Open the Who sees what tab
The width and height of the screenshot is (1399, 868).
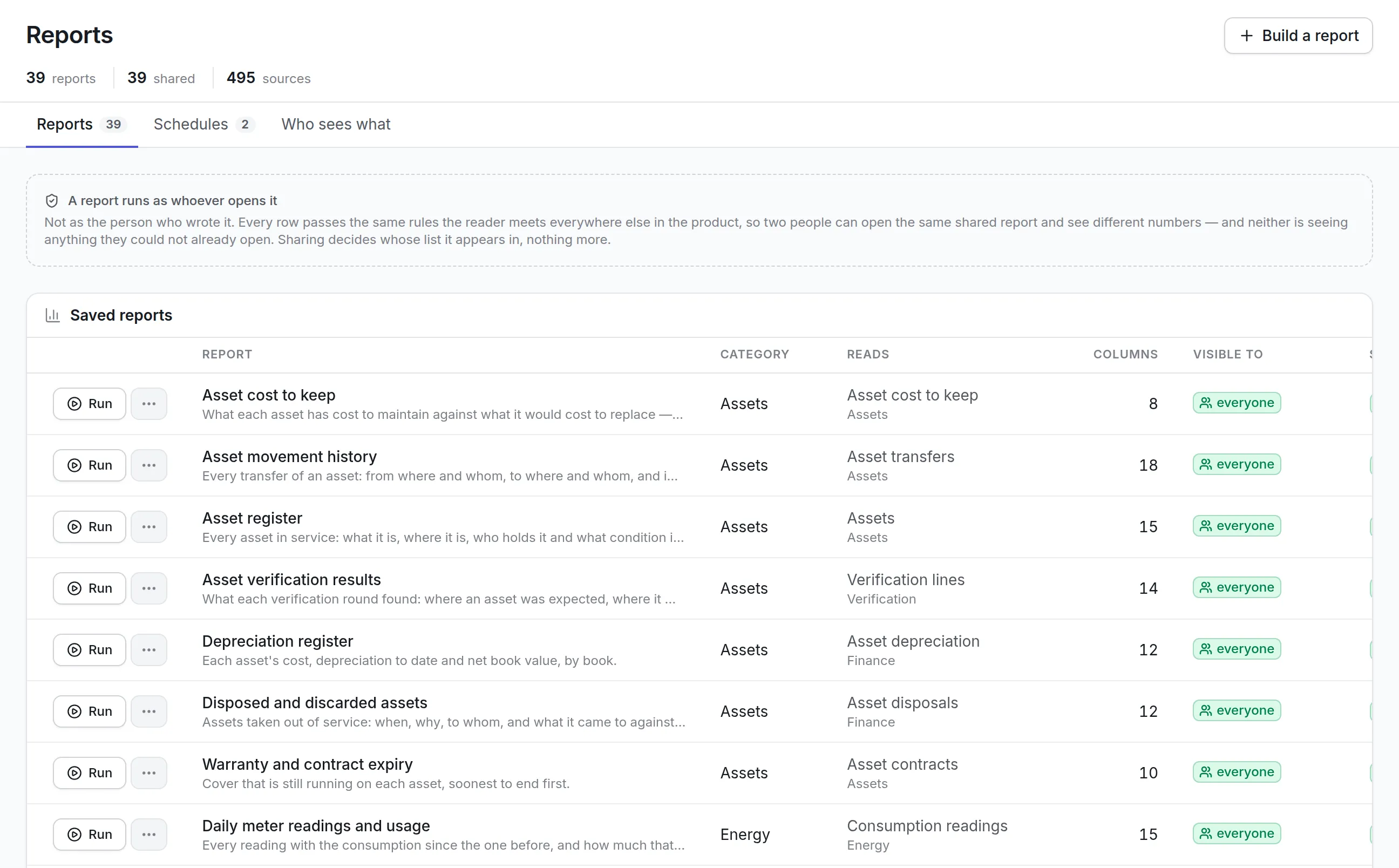click(336, 124)
